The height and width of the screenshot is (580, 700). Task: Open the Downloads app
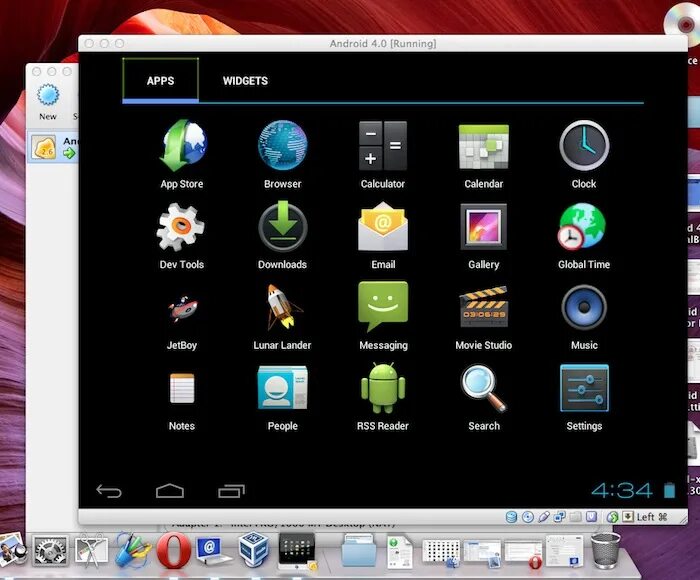(x=283, y=235)
